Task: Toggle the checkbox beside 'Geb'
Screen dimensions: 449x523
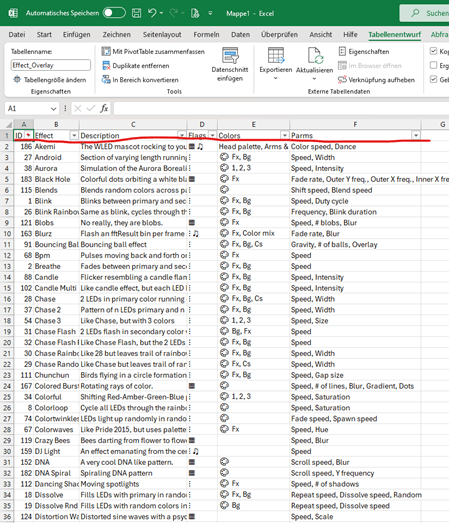Action: pyautogui.click(x=433, y=79)
